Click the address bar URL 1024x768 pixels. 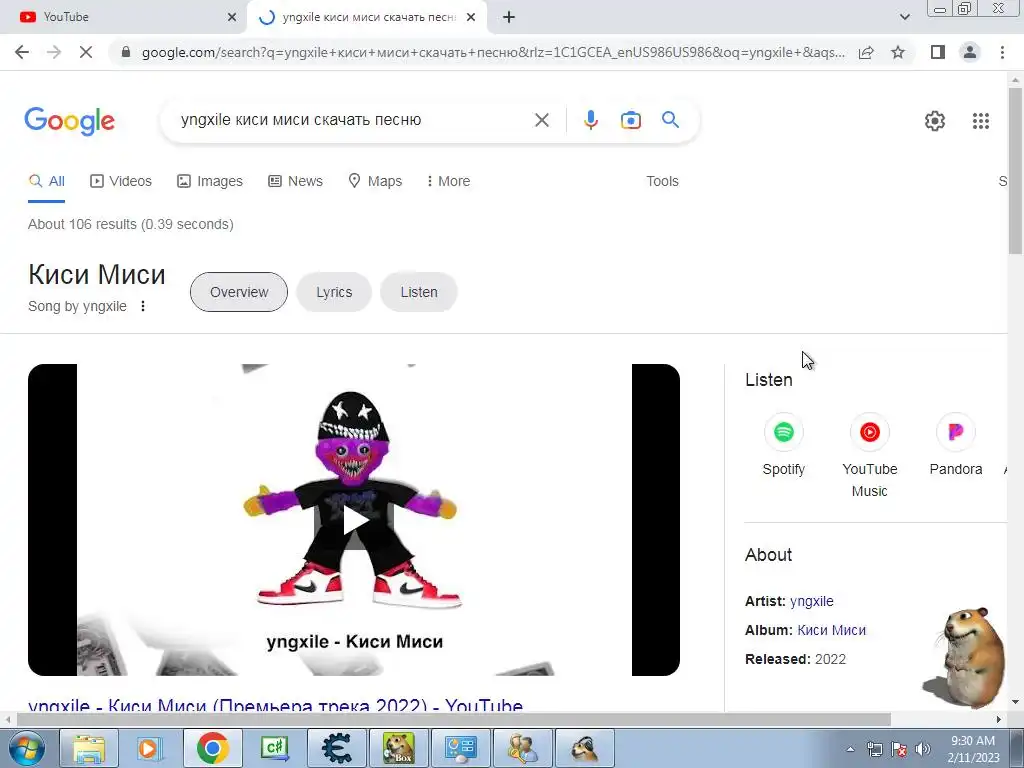point(493,52)
